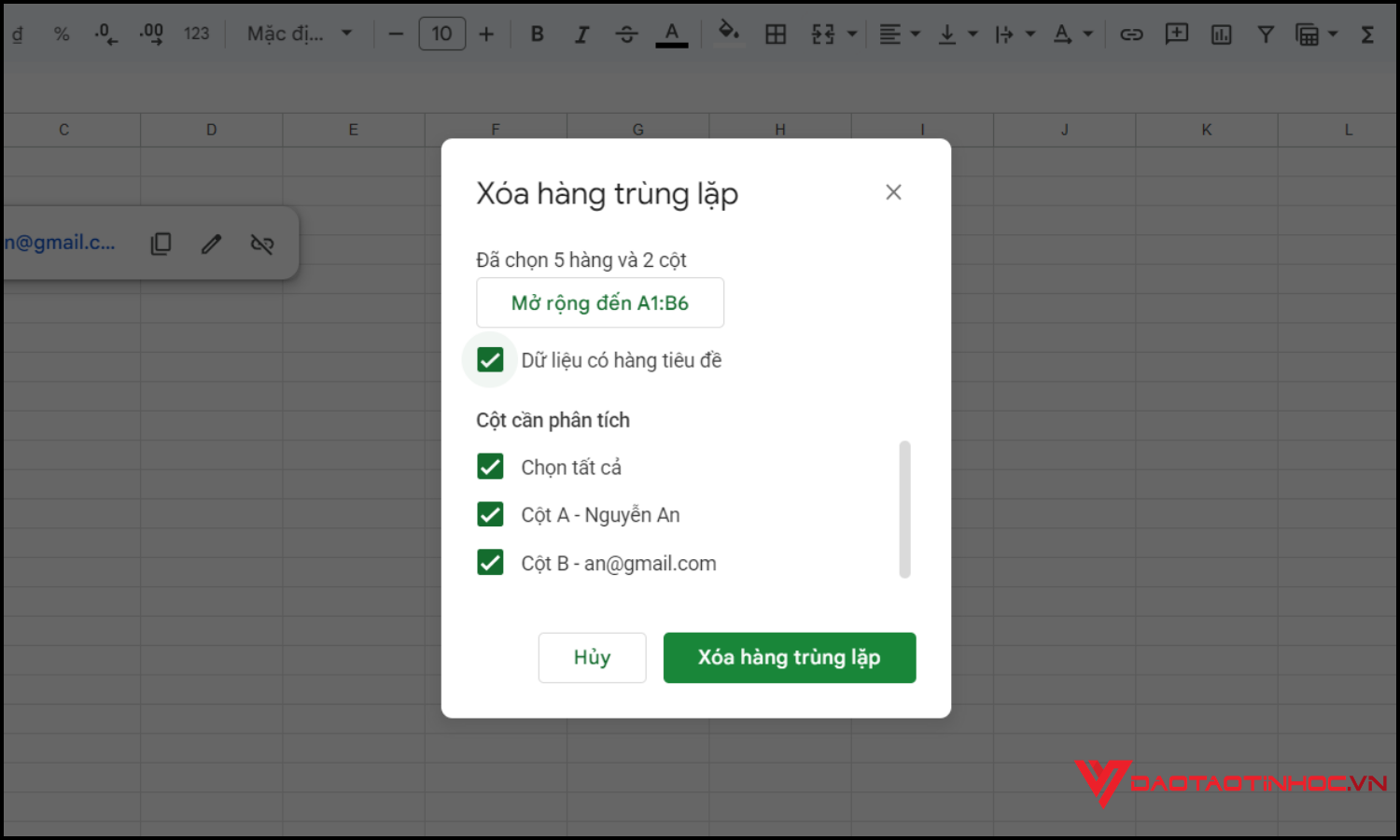Open the horizontal alignment dropdown
Image resolution: width=1400 pixels, height=840 pixels.
[x=916, y=34]
